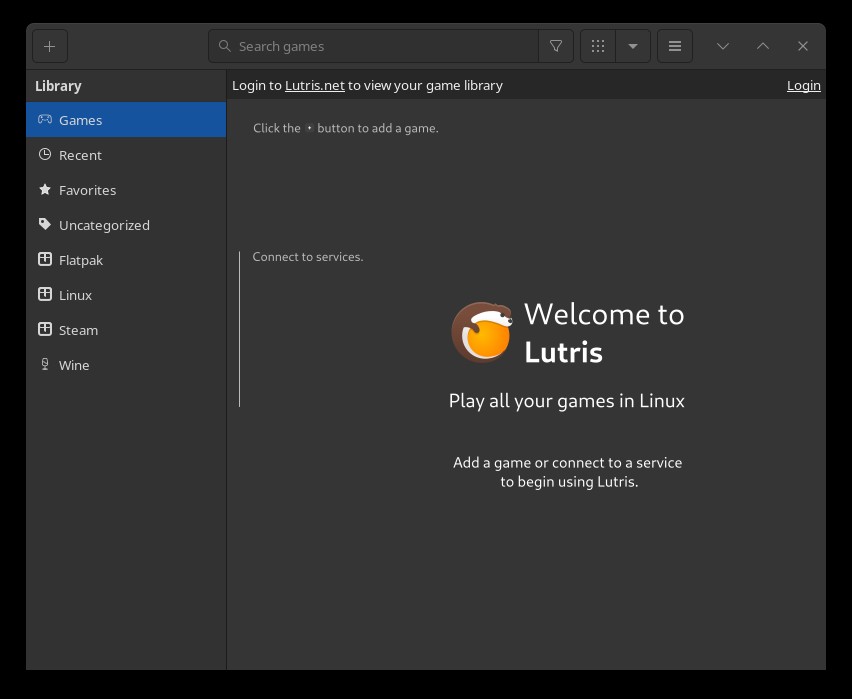Viewport: 852px width, 699px height.
Task: Click the Lutris otter logo
Action: [x=482, y=332]
